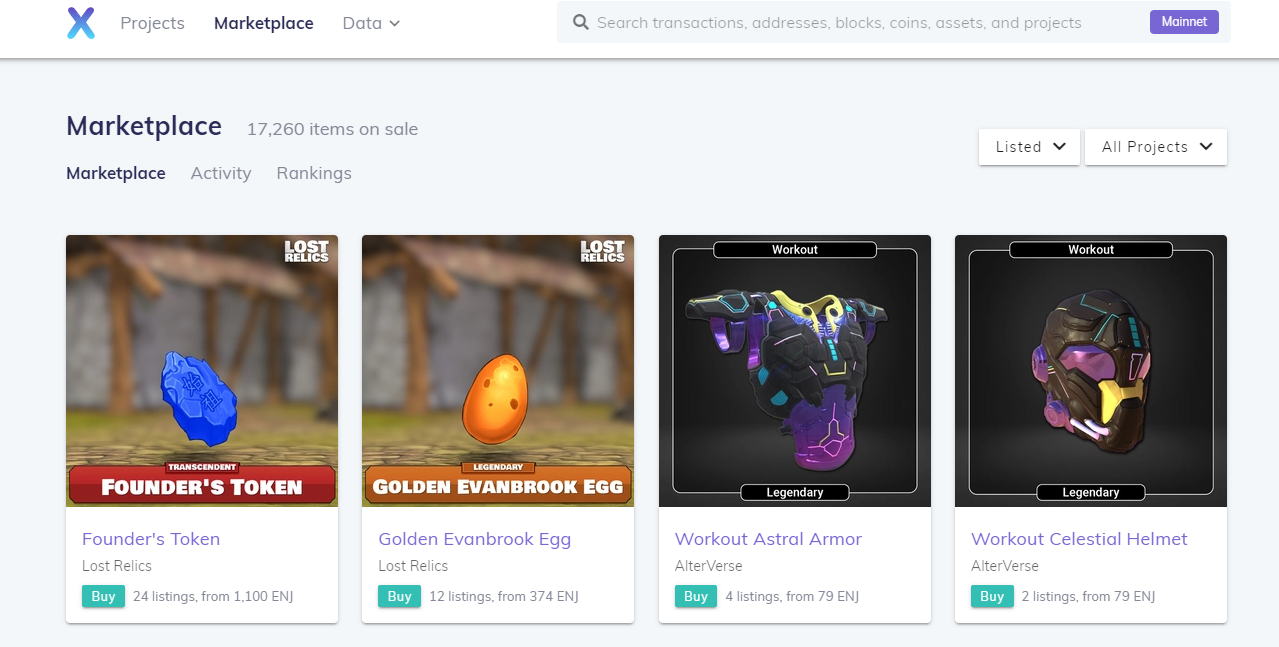Click '12 listings, from 374 ENJ' text

[x=504, y=596]
